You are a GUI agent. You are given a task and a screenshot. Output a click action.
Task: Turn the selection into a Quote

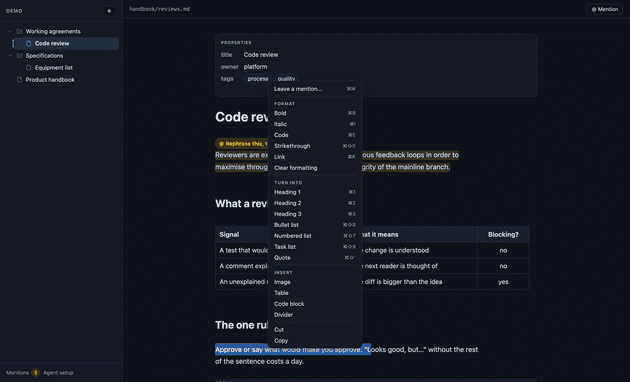point(315,258)
